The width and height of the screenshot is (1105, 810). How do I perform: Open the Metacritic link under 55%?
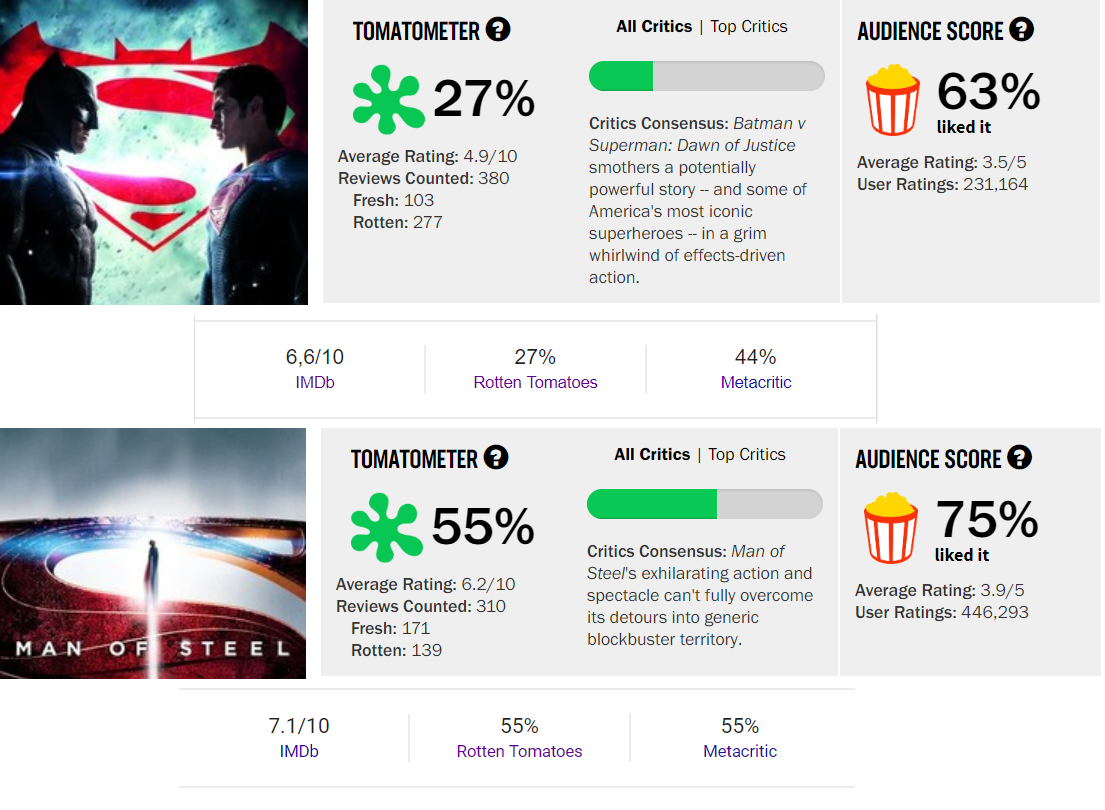pos(740,751)
